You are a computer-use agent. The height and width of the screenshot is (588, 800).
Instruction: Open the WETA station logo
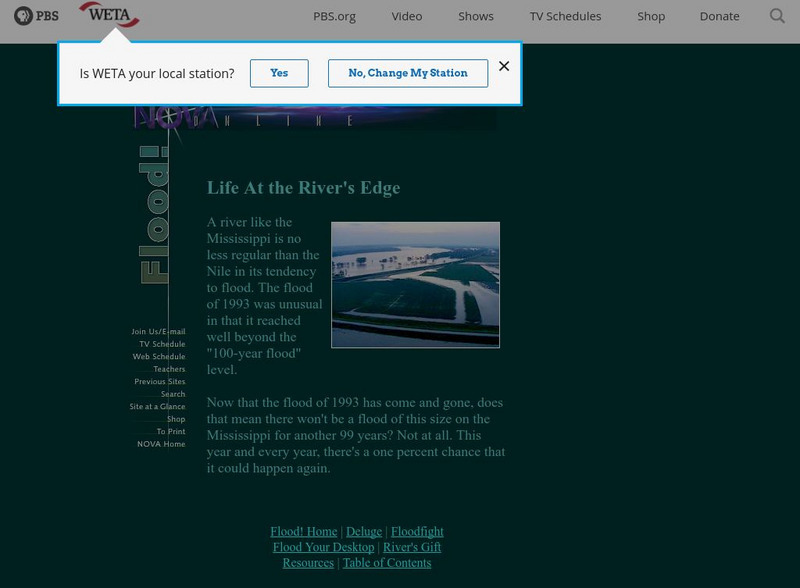click(x=109, y=14)
